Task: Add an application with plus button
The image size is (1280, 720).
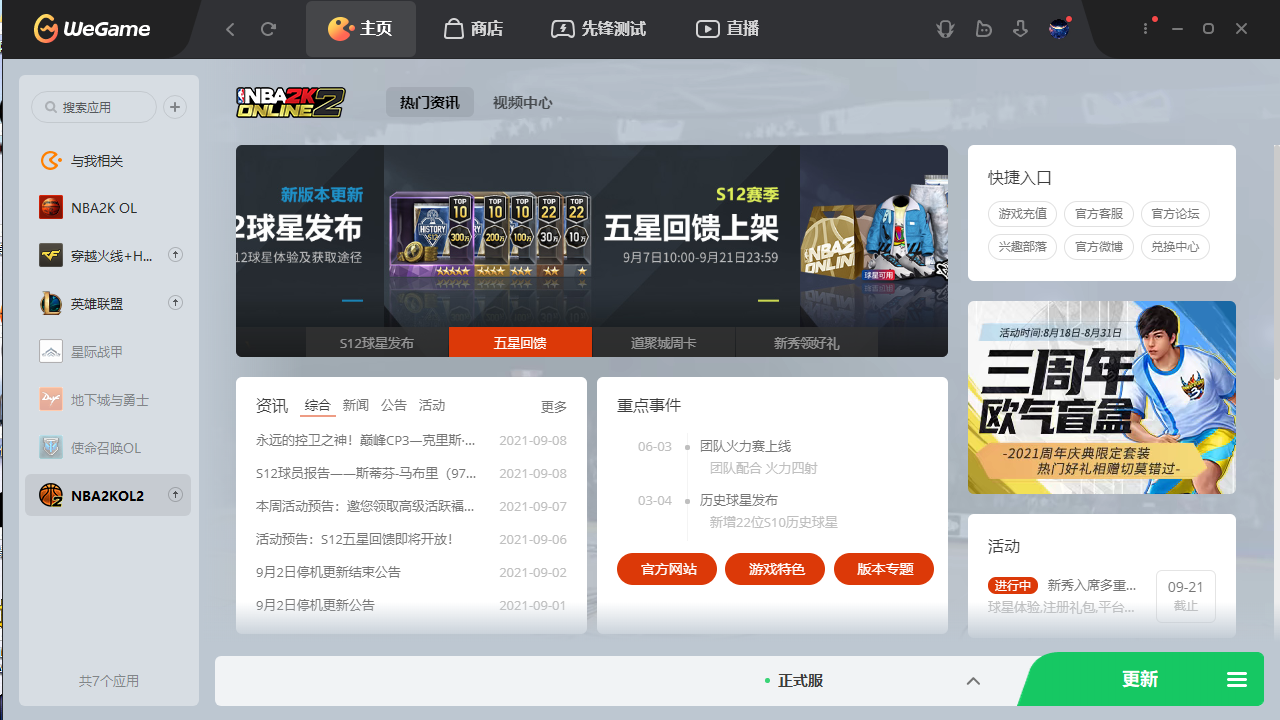Action: [175, 107]
